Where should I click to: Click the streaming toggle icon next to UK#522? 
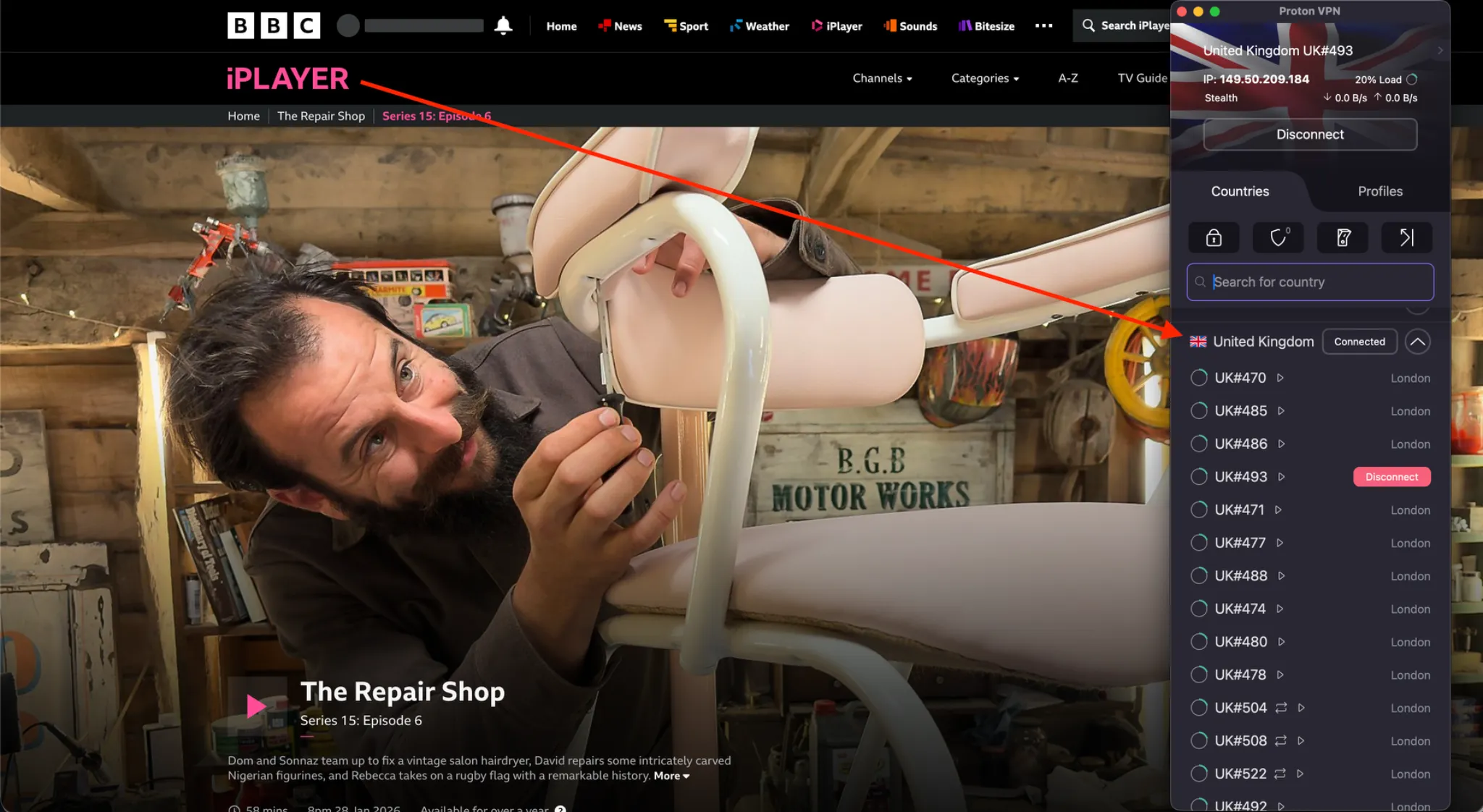click(1282, 773)
